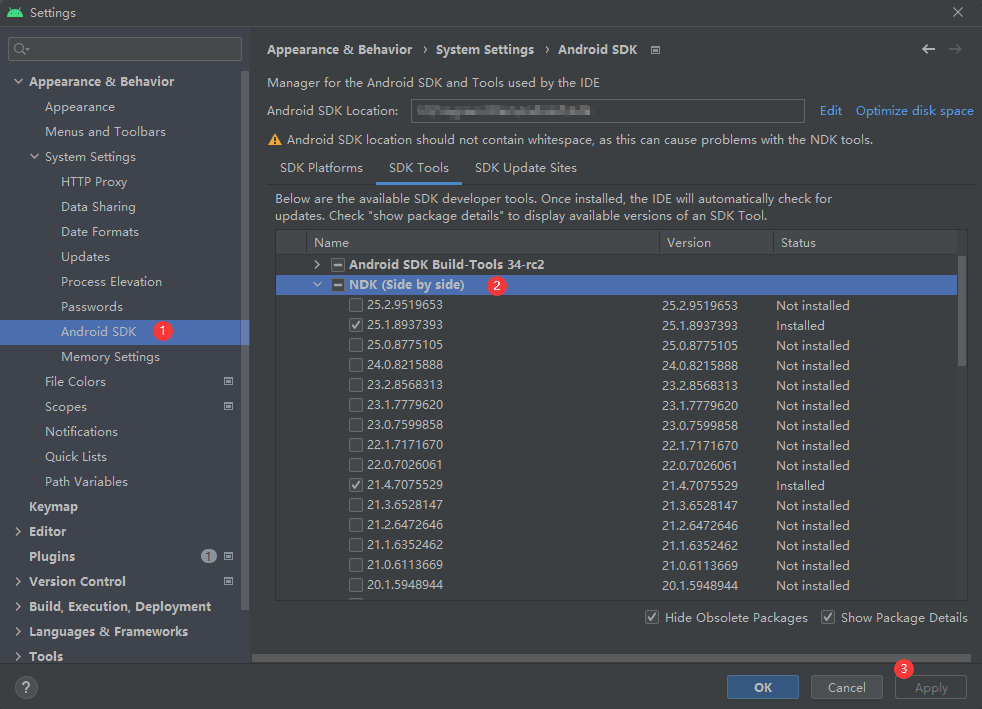Click the Name column header
The width and height of the screenshot is (982, 709).
pos(482,242)
